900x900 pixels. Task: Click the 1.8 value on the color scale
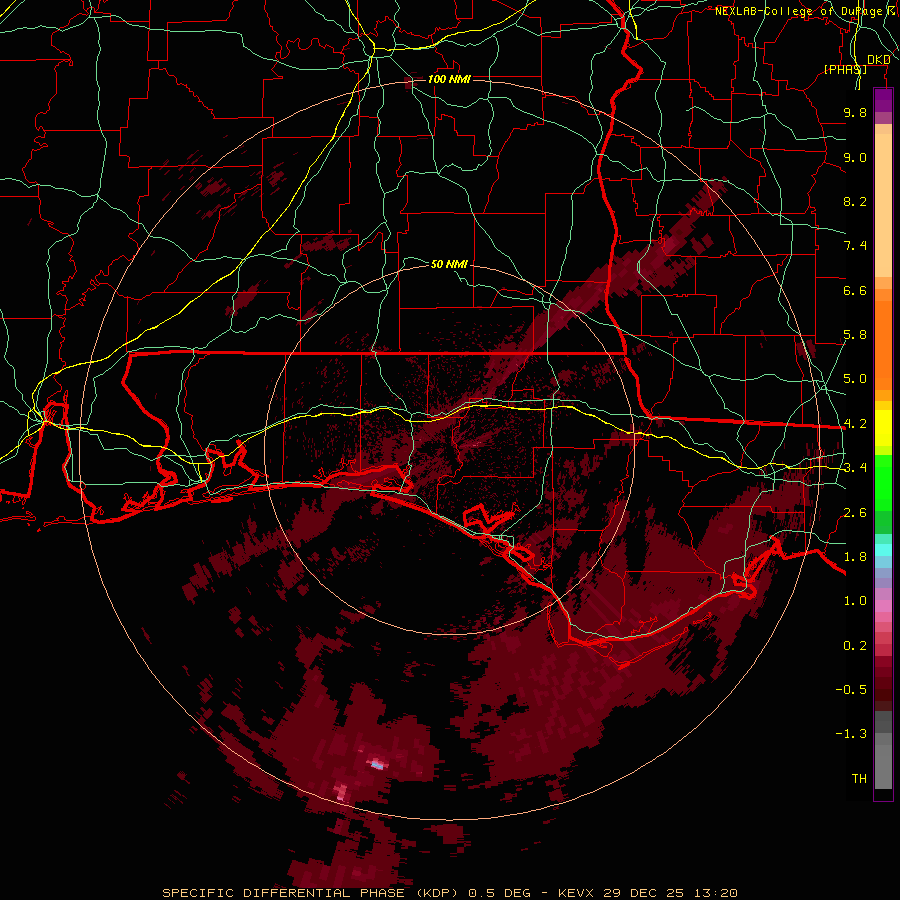point(855,557)
